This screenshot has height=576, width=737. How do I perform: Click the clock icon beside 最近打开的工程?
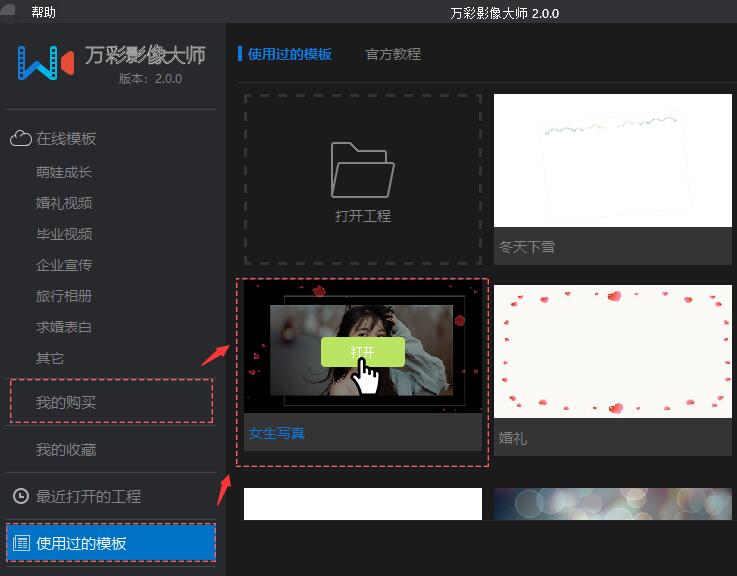coord(20,496)
